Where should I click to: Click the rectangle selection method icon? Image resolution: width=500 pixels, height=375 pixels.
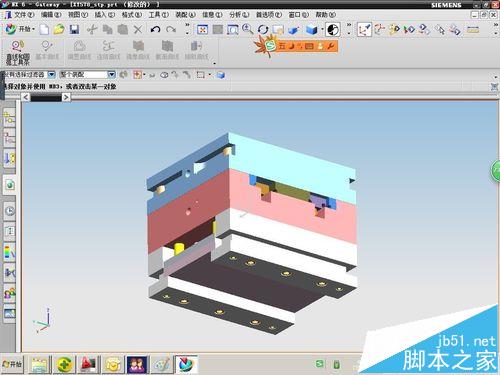(x=200, y=75)
